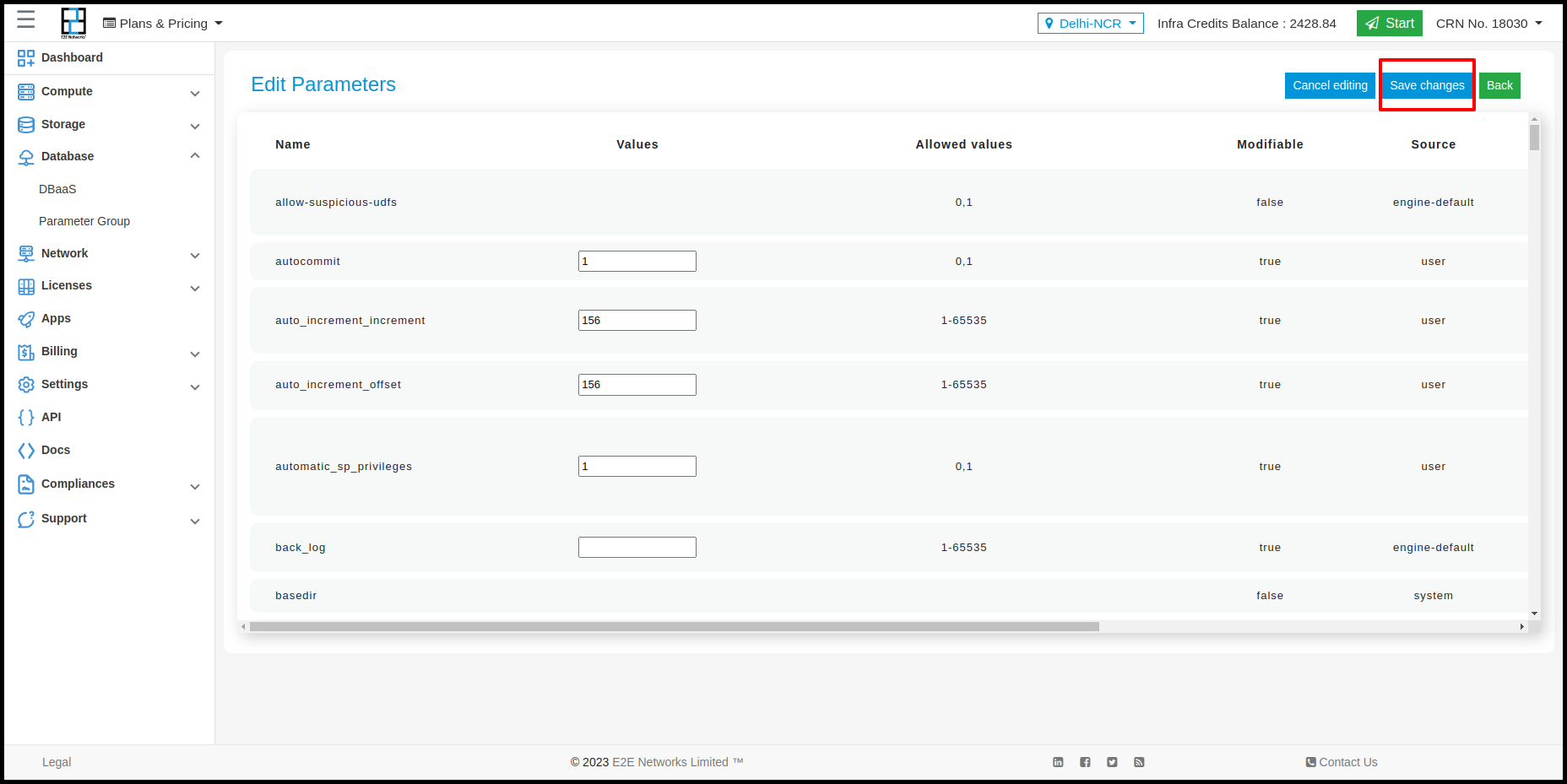Click the automatic_sp_privileges value field

(637, 467)
